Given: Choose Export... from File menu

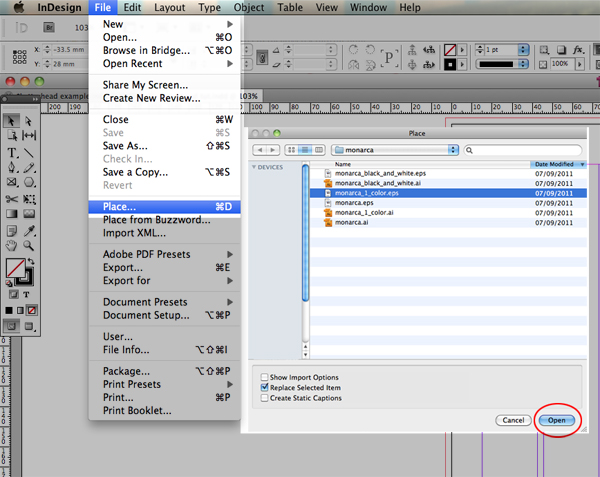Looking at the screenshot, I should [x=165, y=267].
